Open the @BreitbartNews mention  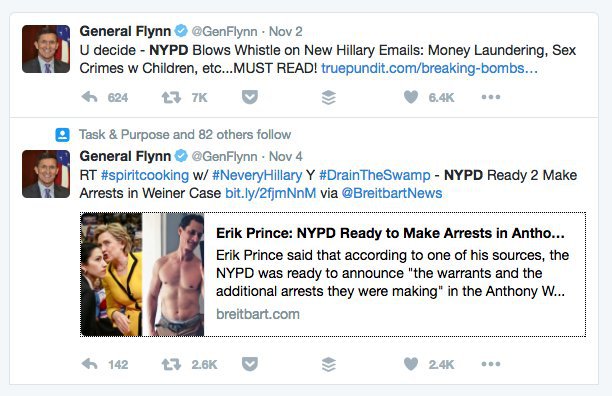[x=391, y=193]
